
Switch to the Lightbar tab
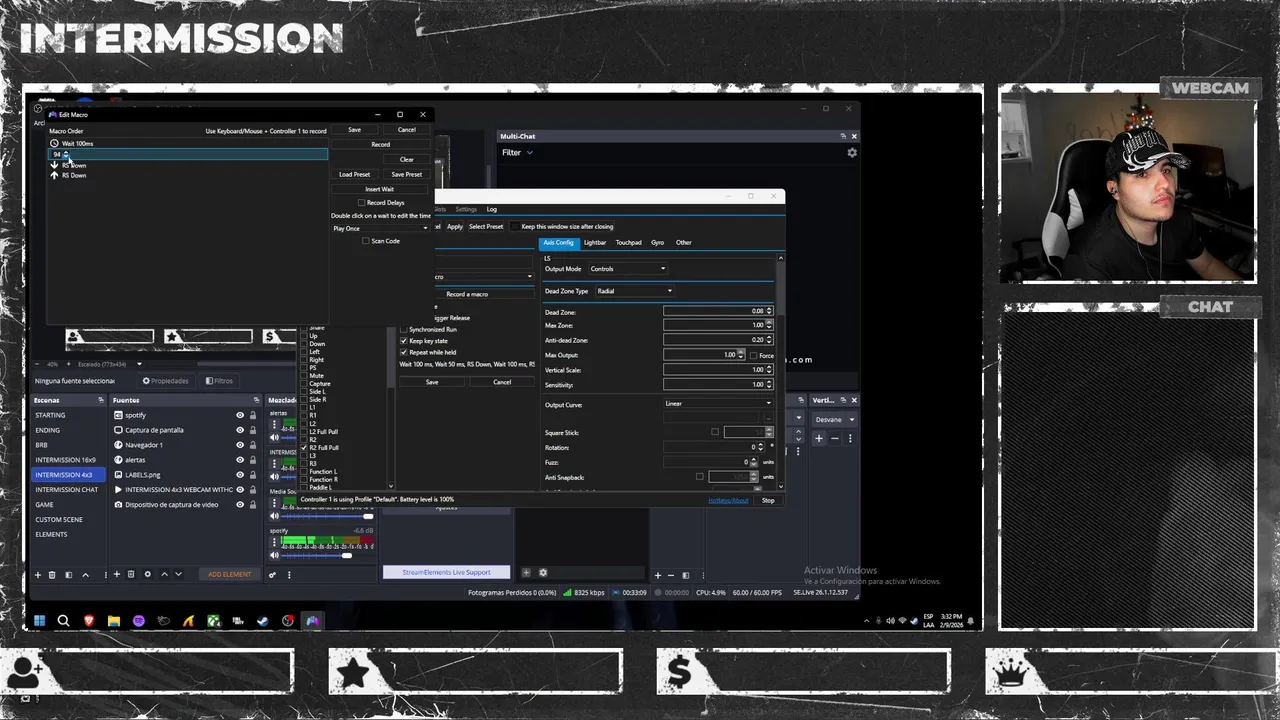point(595,243)
